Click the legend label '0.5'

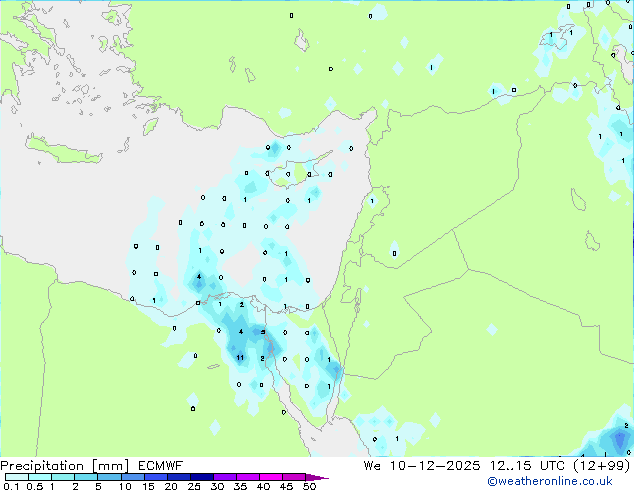click(35, 486)
